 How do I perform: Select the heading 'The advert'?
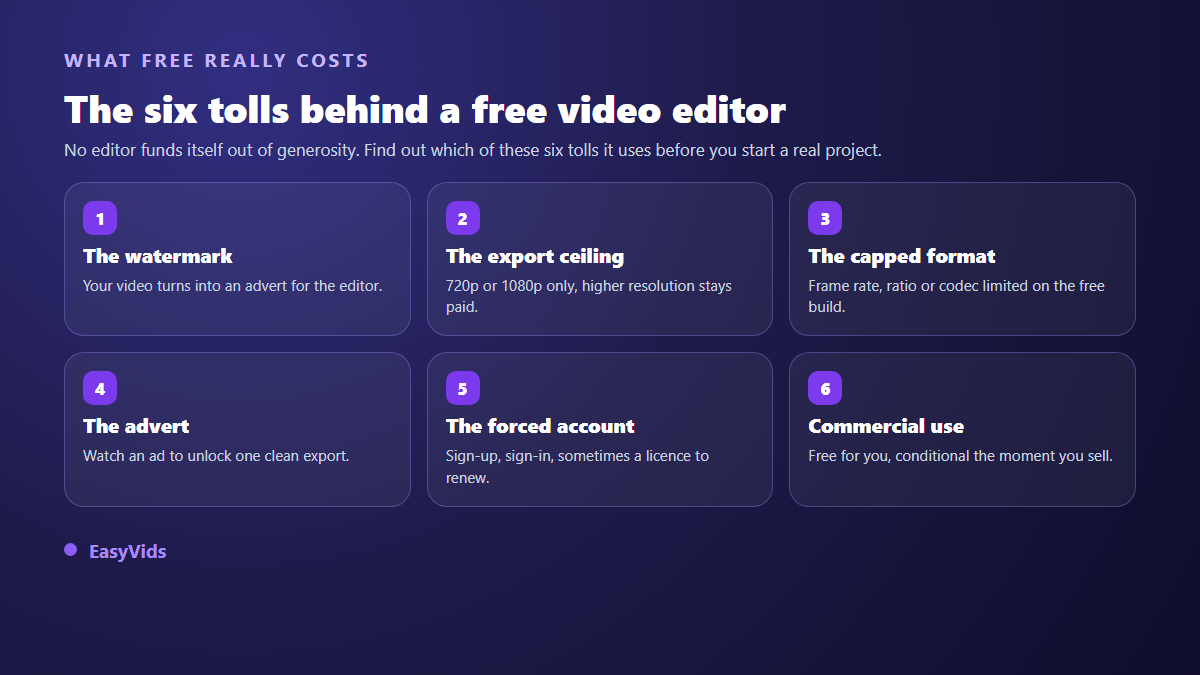pos(136,426)
